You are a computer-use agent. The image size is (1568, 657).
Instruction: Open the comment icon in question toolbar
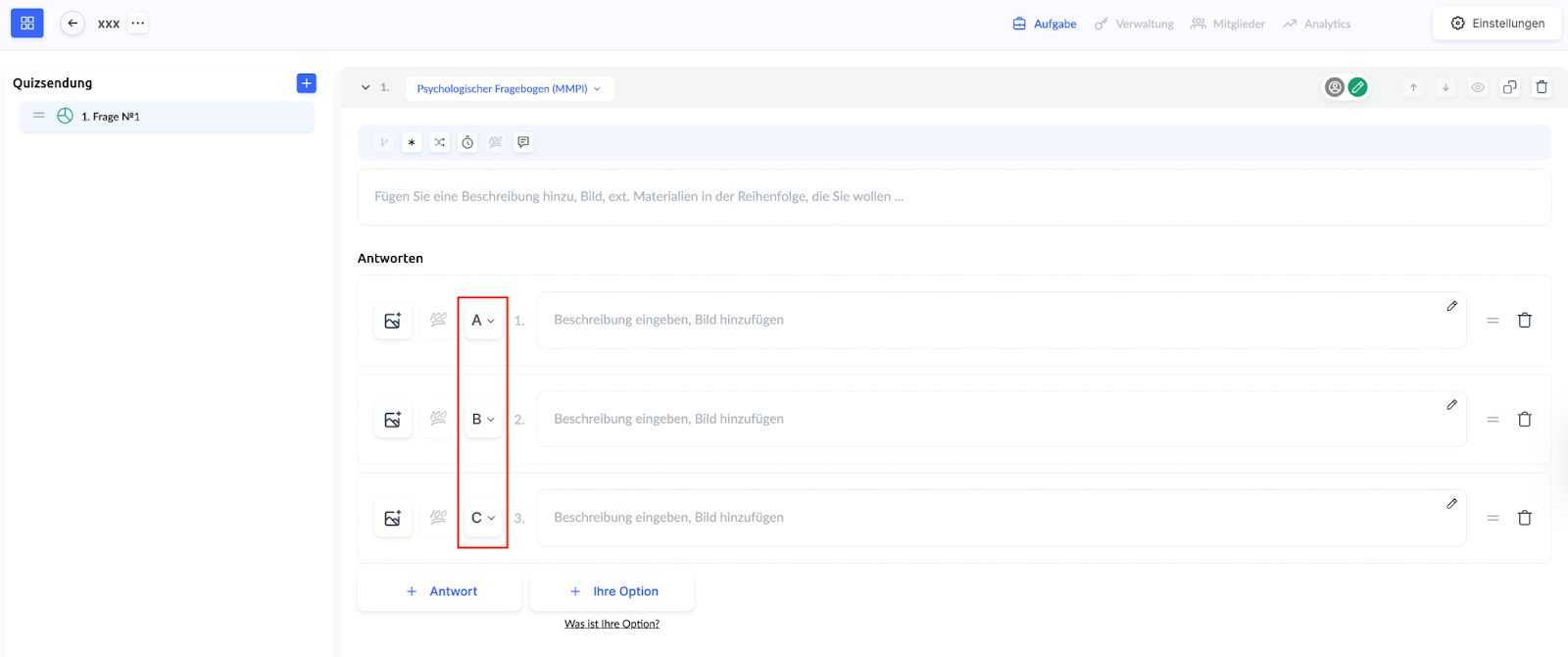coord(523,142)
